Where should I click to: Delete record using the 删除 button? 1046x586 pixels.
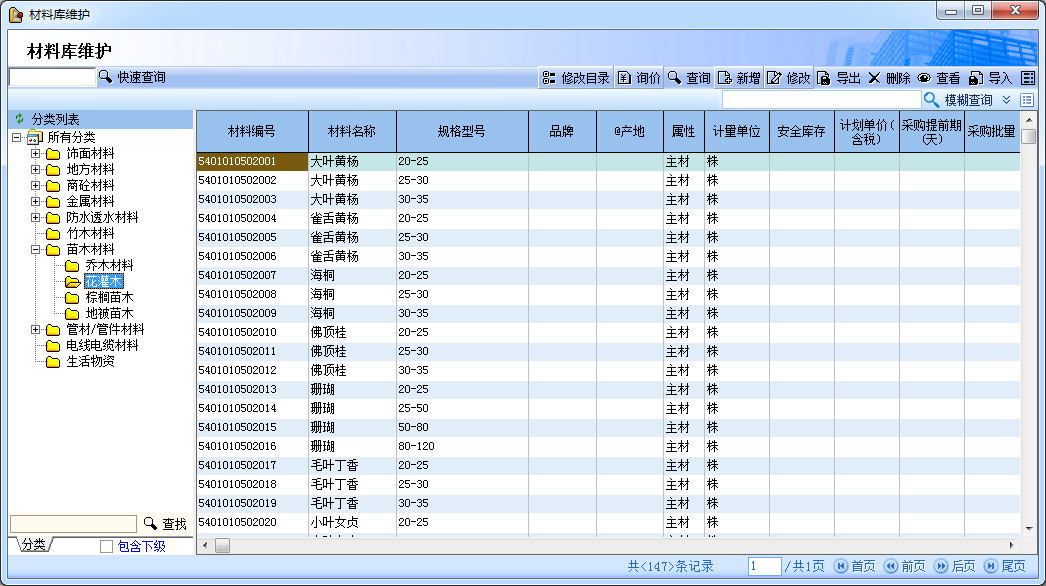(889, 78)
